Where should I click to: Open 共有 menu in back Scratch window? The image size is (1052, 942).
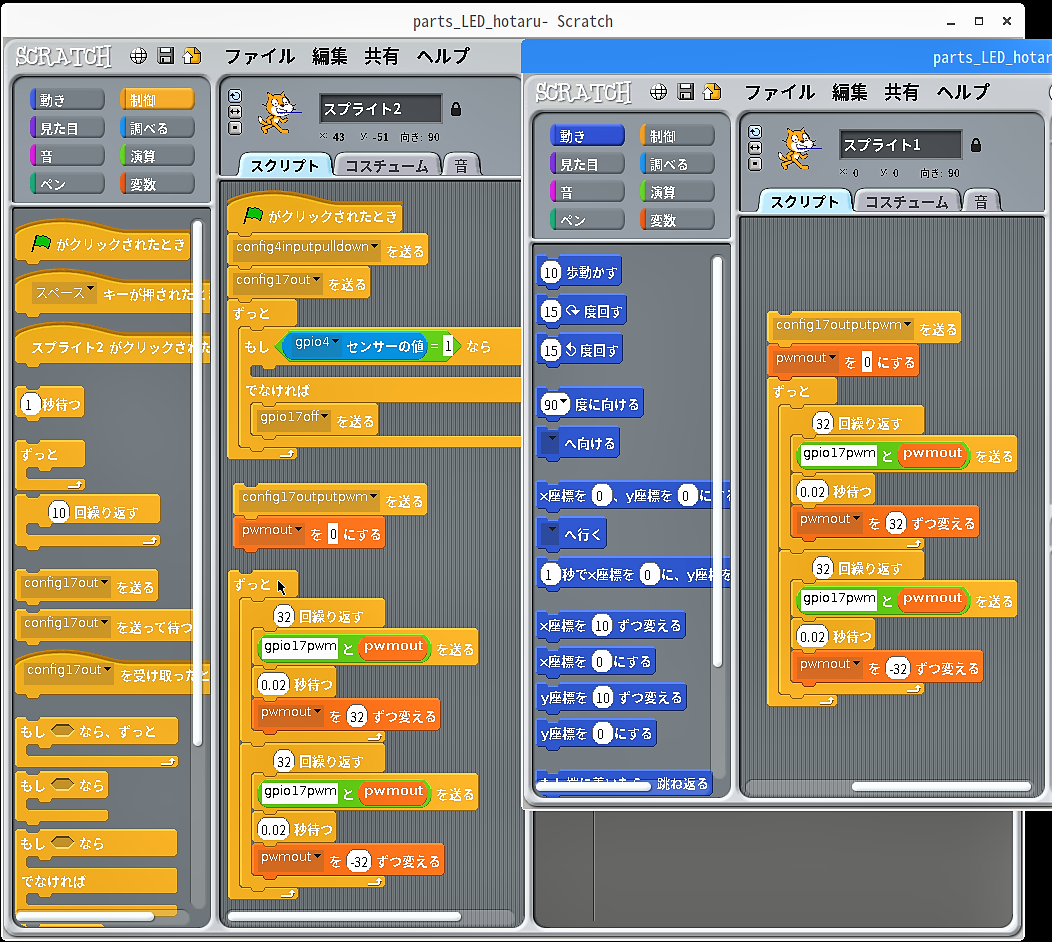click(382, 56)
